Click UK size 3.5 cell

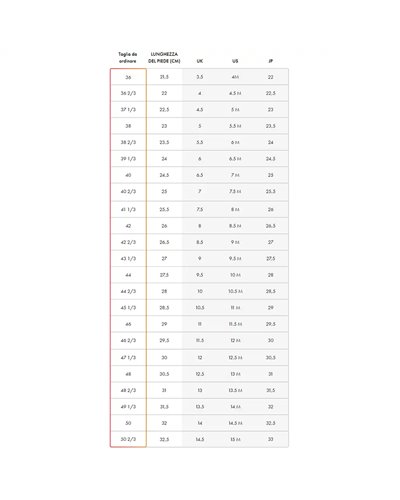point(200,77)
